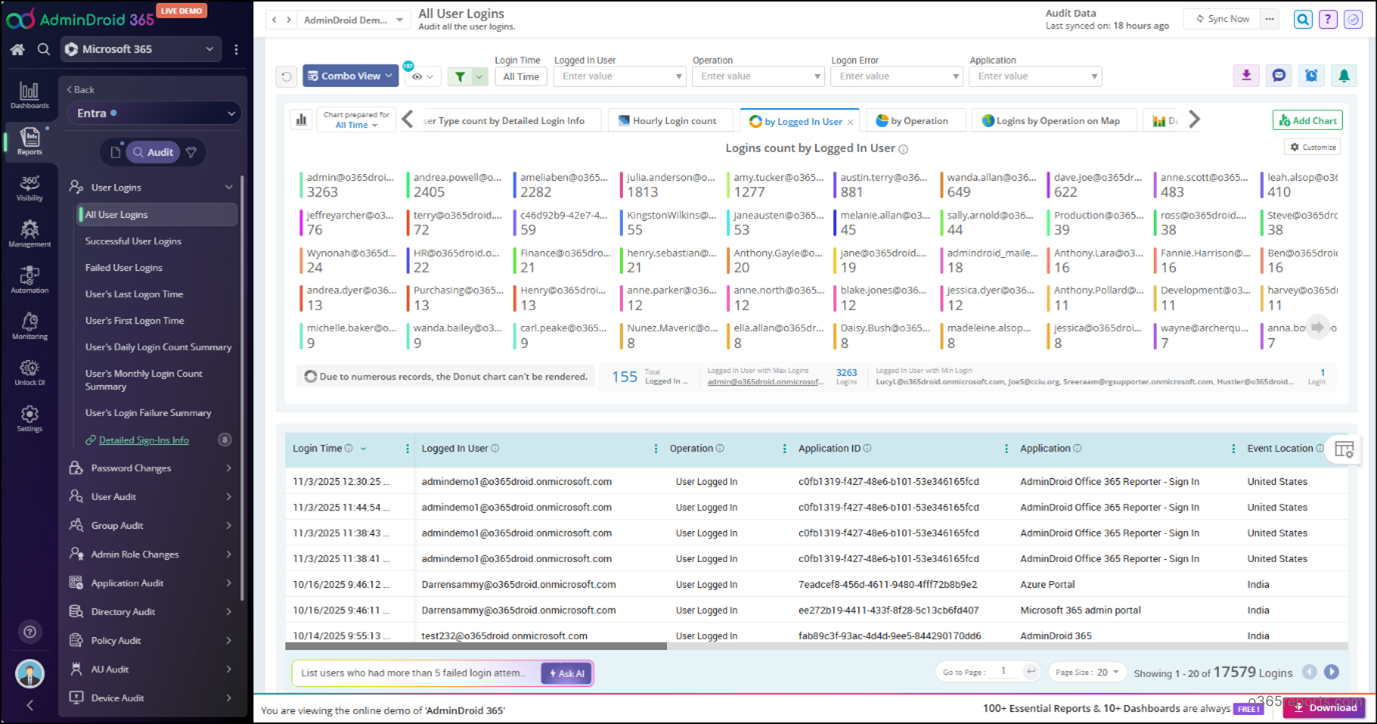Image resolution: width=1377 pixels, height=724 pixels.
Task: Toggle the bar chart view icon near Chart prepared
Action: click(301, 119)
